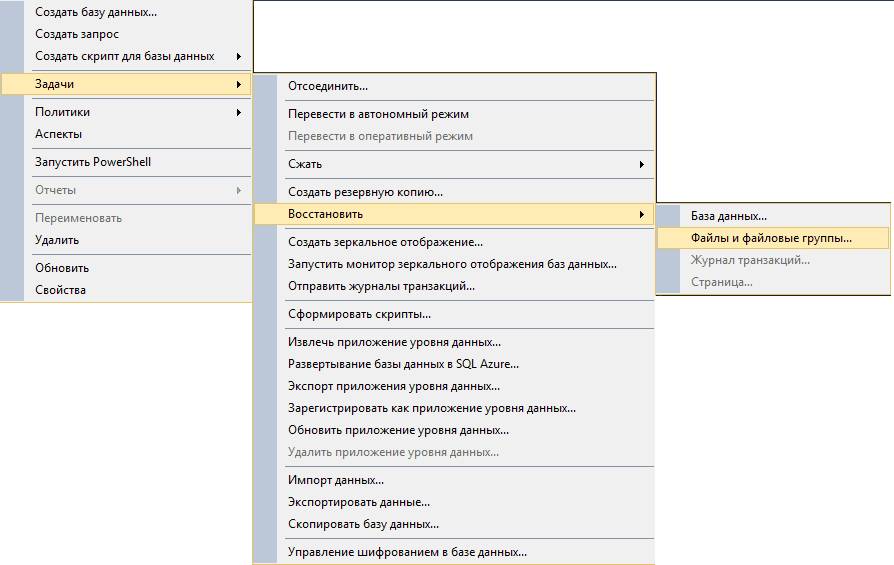Click 'База данных...' in the restore submenu
The width and height of the screenshot is (894, 565).
[729, 215]
